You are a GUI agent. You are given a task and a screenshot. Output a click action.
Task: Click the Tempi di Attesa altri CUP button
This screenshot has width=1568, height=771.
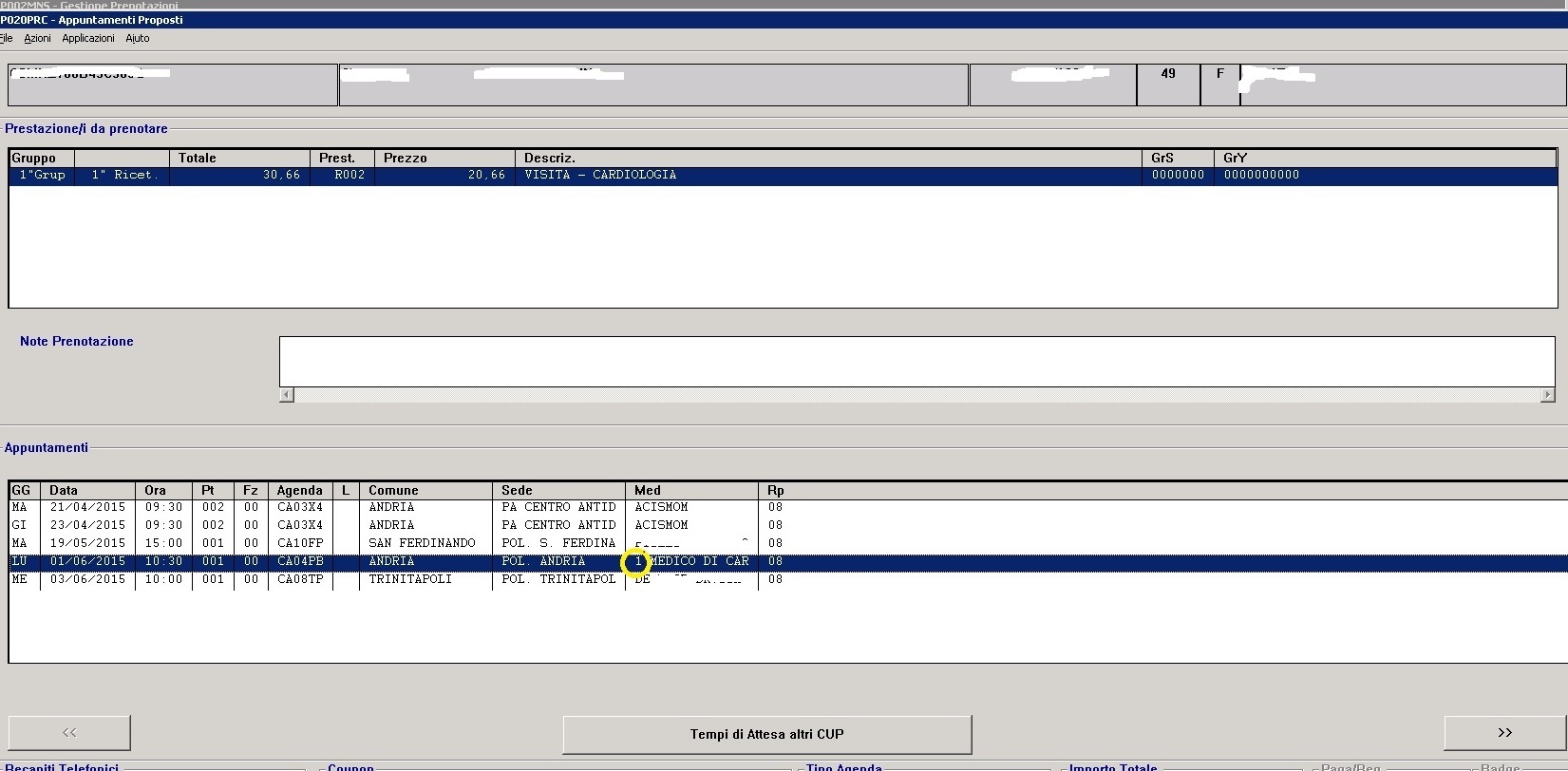pyautogui.click(x=766, y=734)
